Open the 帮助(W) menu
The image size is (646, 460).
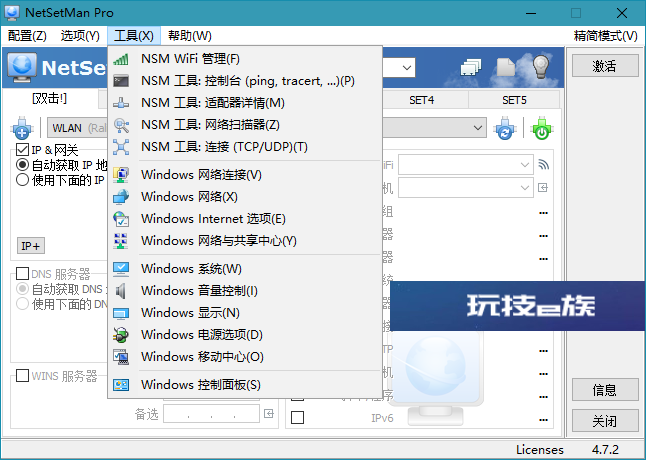coord(190,36)
